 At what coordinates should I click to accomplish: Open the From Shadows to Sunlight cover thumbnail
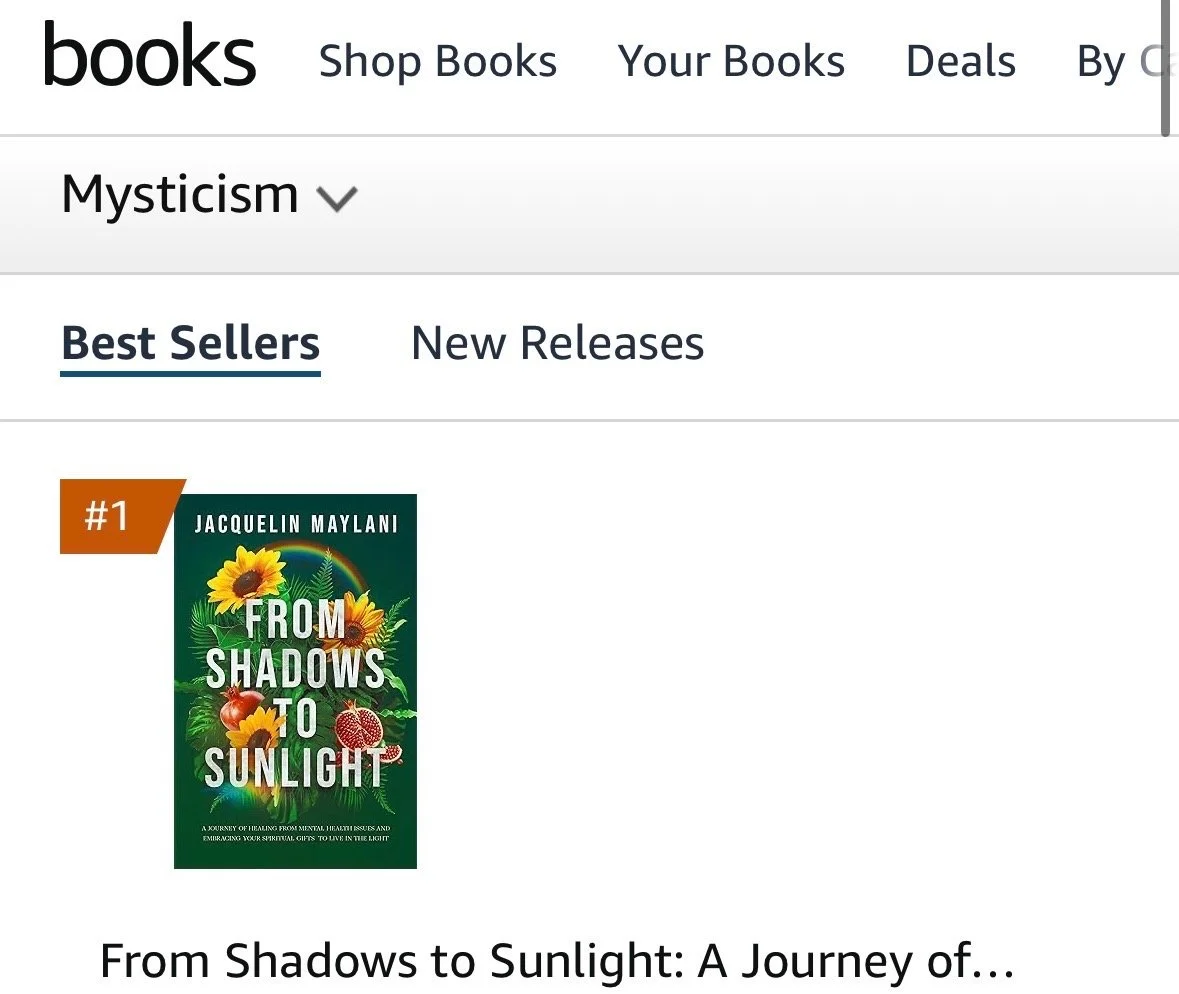(x=295, y=680)
